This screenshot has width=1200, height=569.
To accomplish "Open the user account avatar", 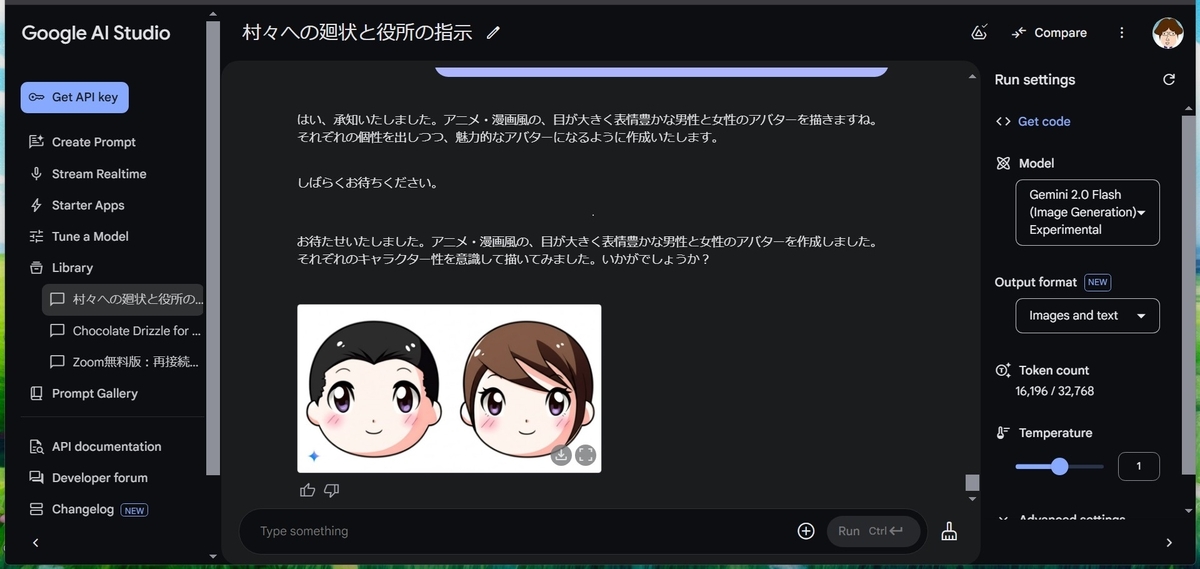I will (1167, 33).
